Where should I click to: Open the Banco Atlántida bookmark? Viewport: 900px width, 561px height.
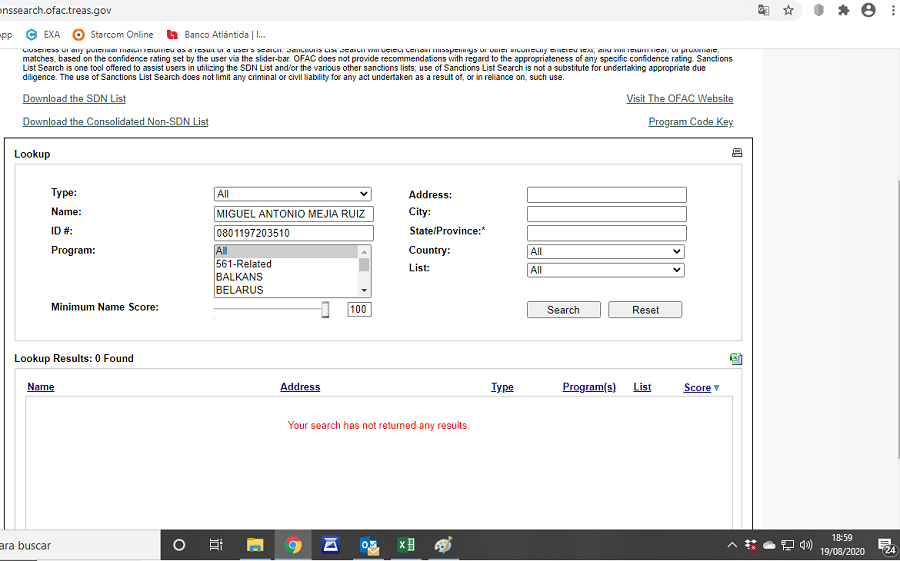(216, 34)
